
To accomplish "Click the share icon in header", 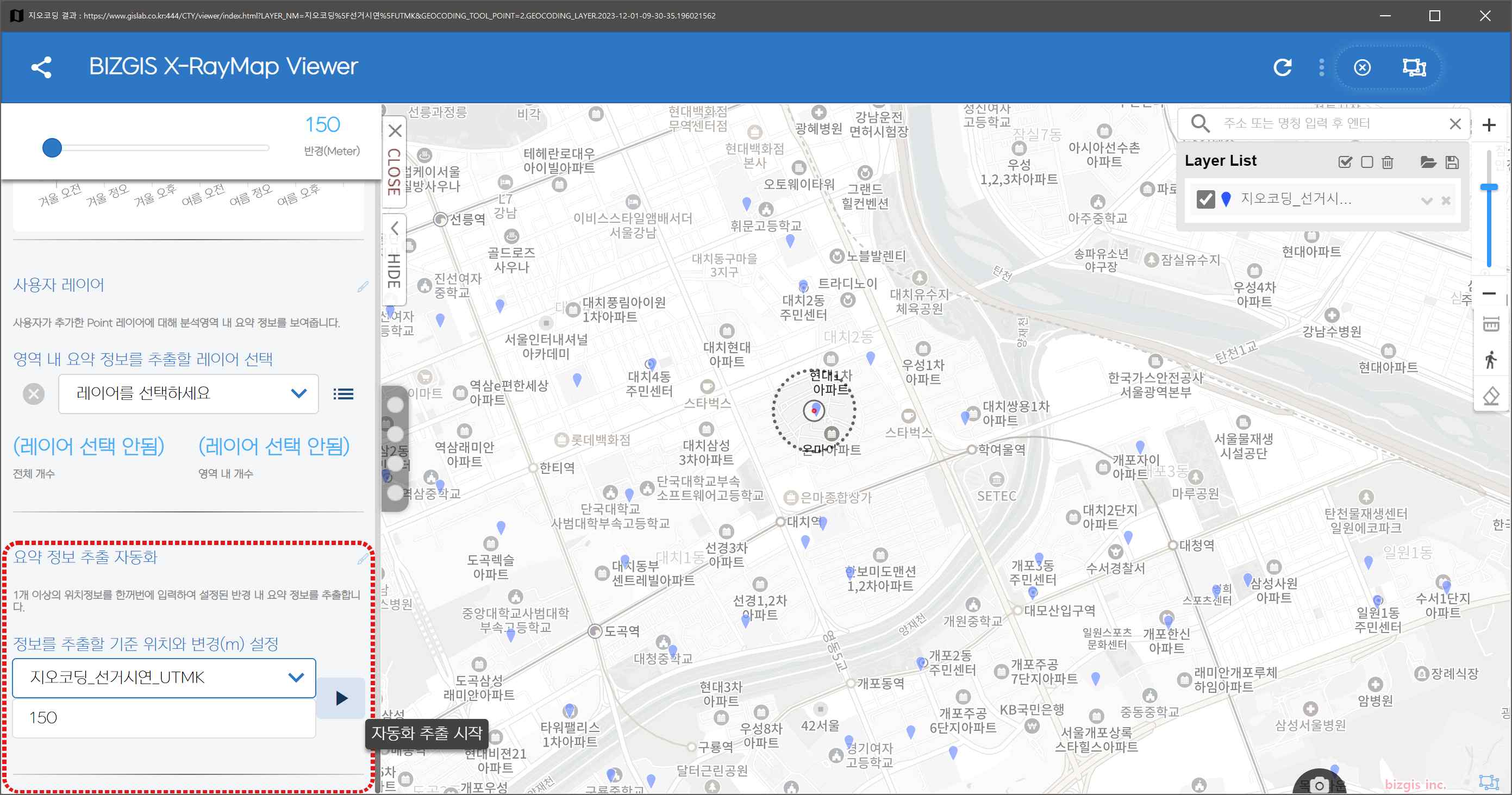I will click(x=41, y=67).
